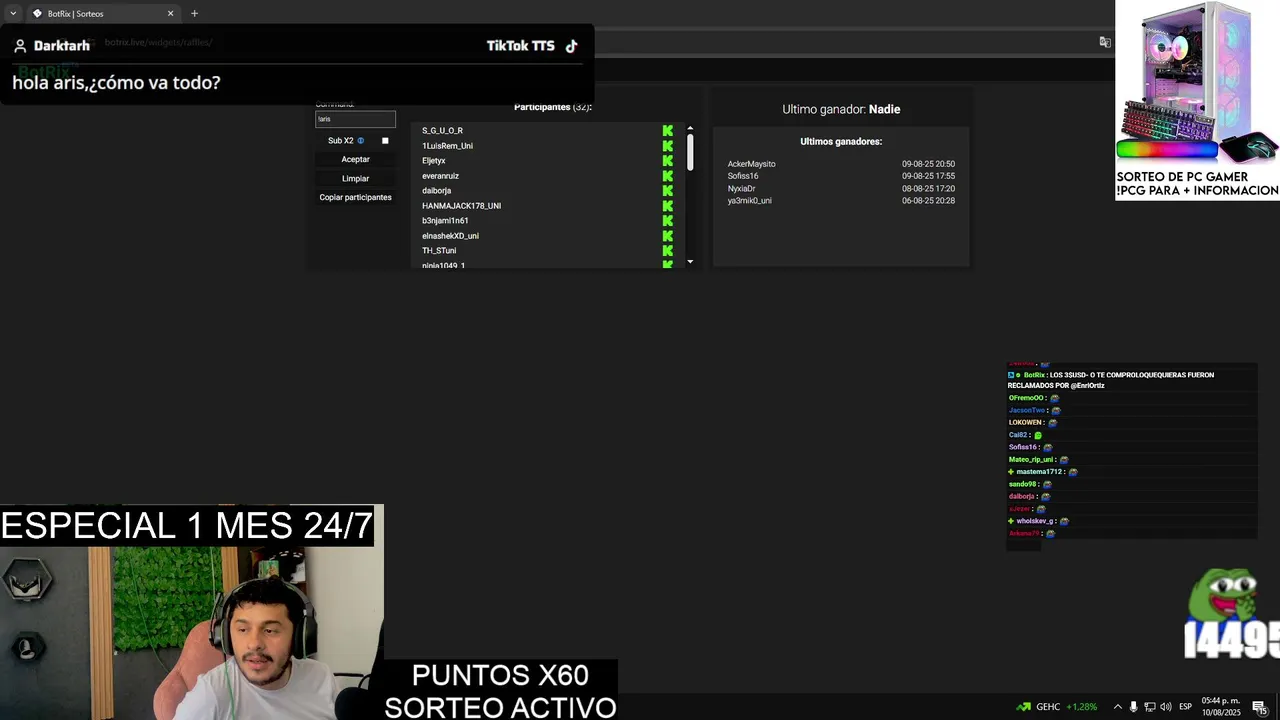Open the notification center icon
1280x720 pixels.
click(x=1260, y=707)
